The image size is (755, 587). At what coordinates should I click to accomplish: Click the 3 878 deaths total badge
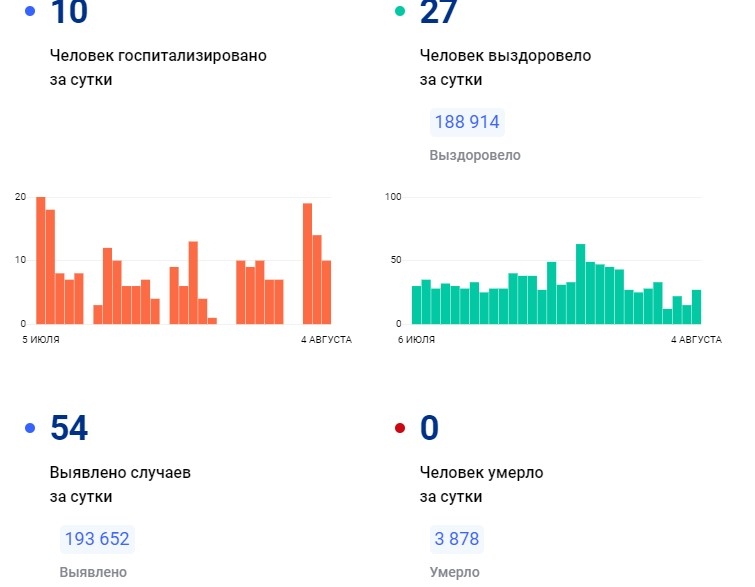coord(456,539)
